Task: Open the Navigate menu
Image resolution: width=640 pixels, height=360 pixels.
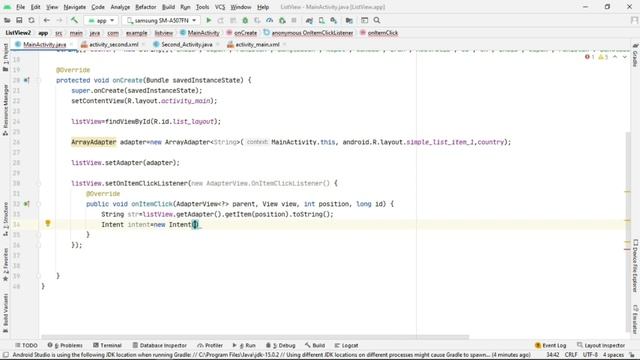Action: click(x=75, y=7)
